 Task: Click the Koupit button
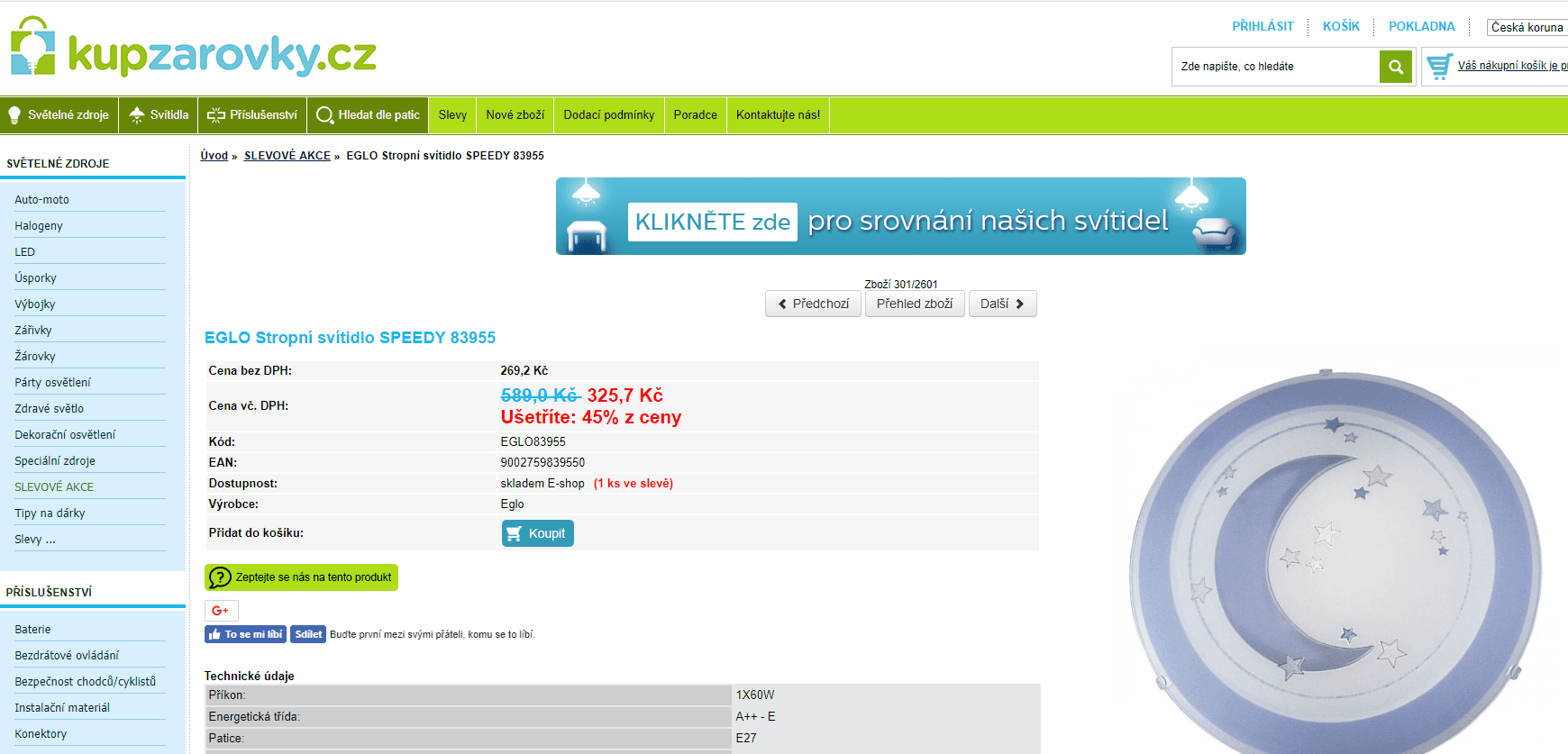click(x=537, y=533)
